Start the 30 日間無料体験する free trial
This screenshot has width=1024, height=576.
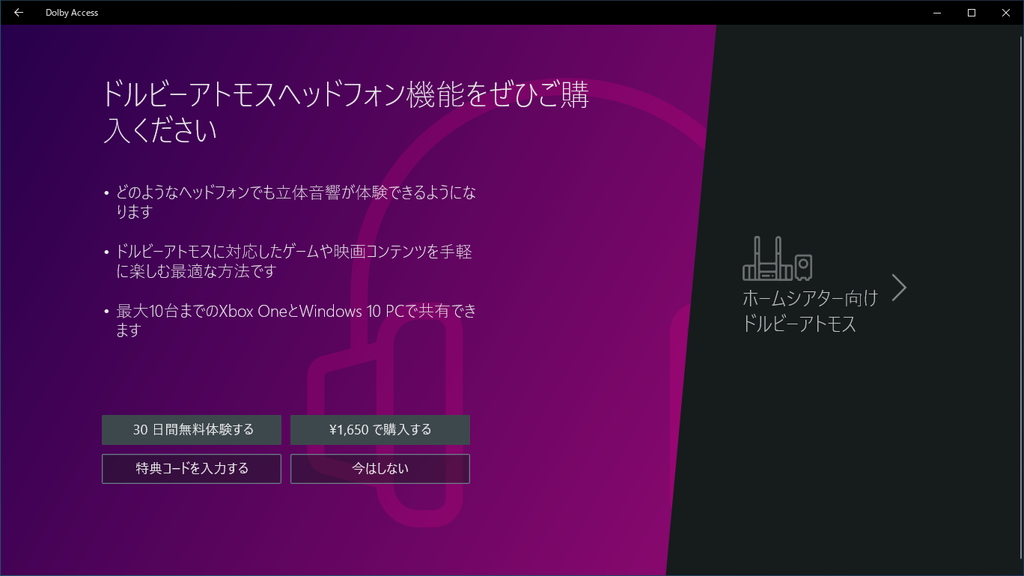[191, 430]
